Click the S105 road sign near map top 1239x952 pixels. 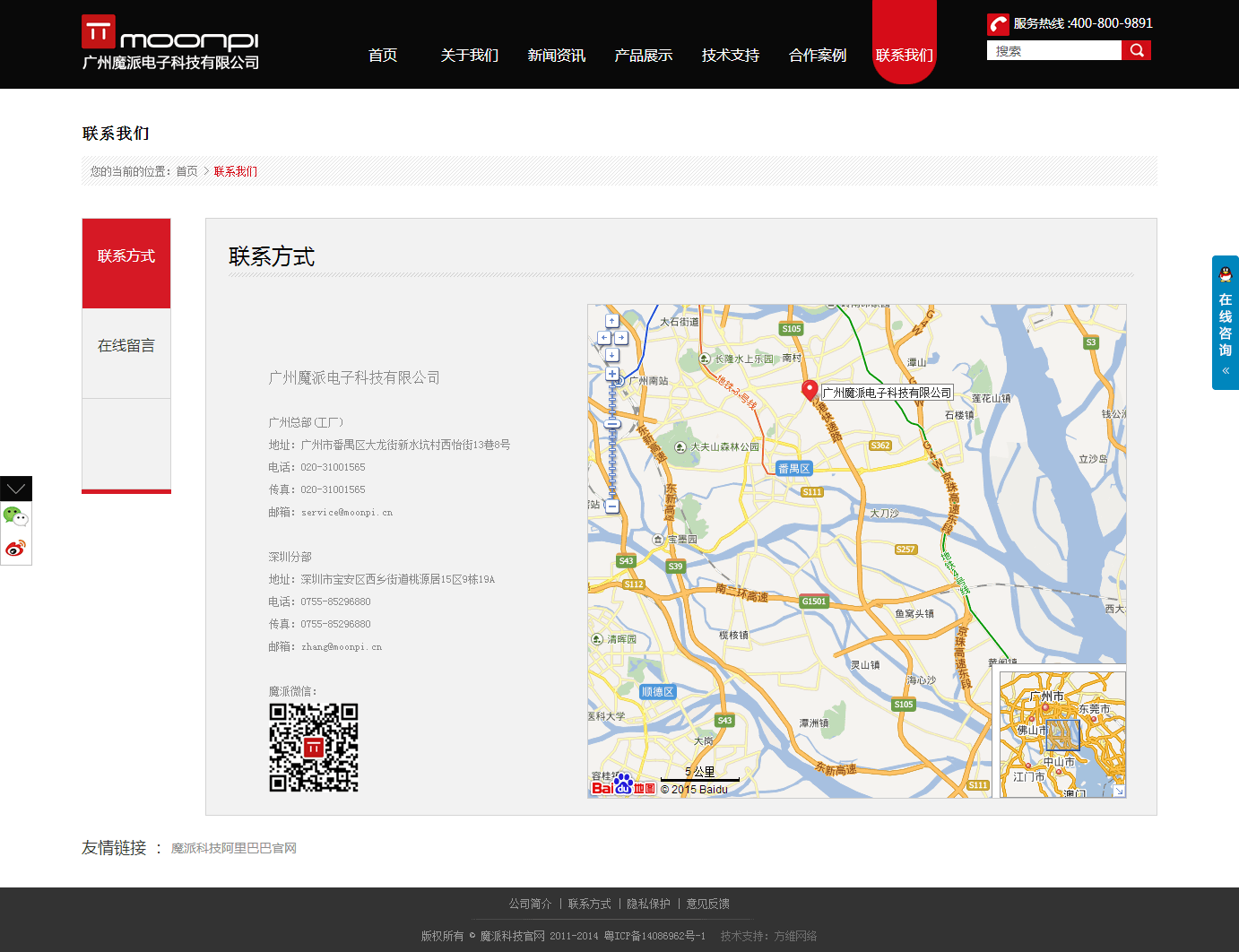(792, 329)
